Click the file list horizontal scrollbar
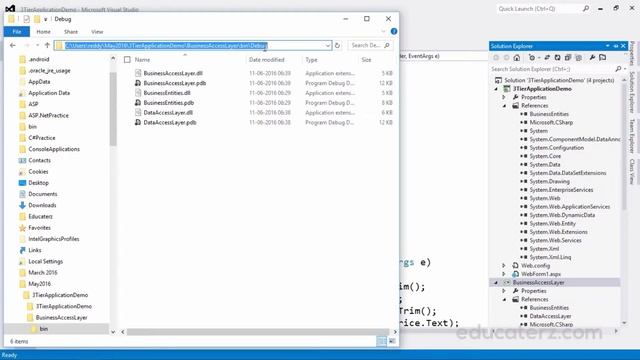640x360 pixels. (258, 332)
